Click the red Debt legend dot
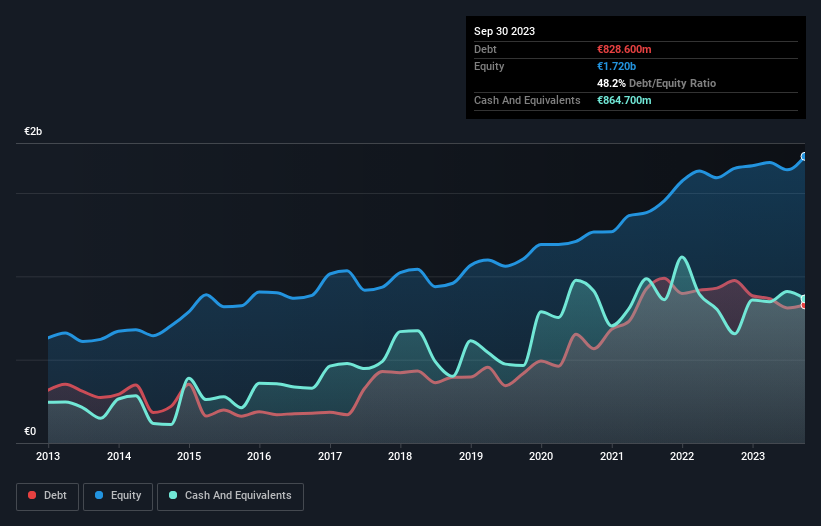 point(32,495)
